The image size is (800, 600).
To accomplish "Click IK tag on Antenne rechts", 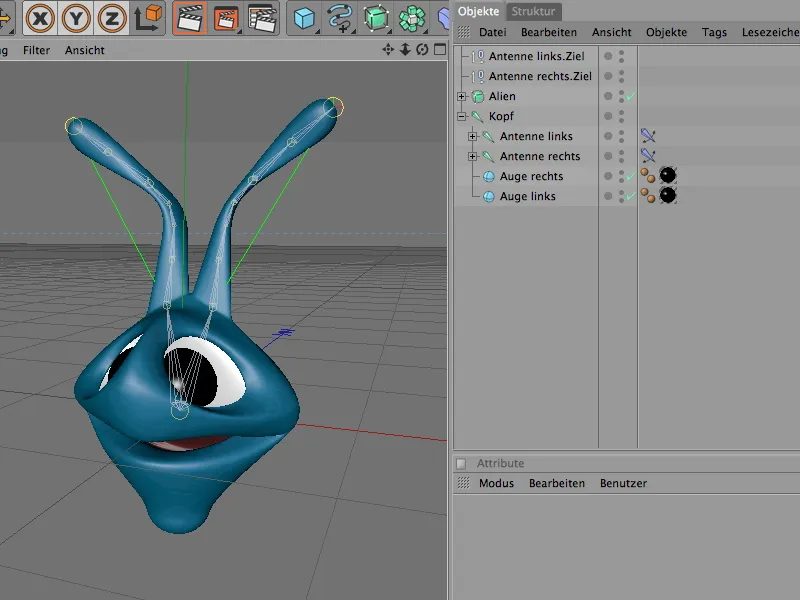I will point(648,156).
